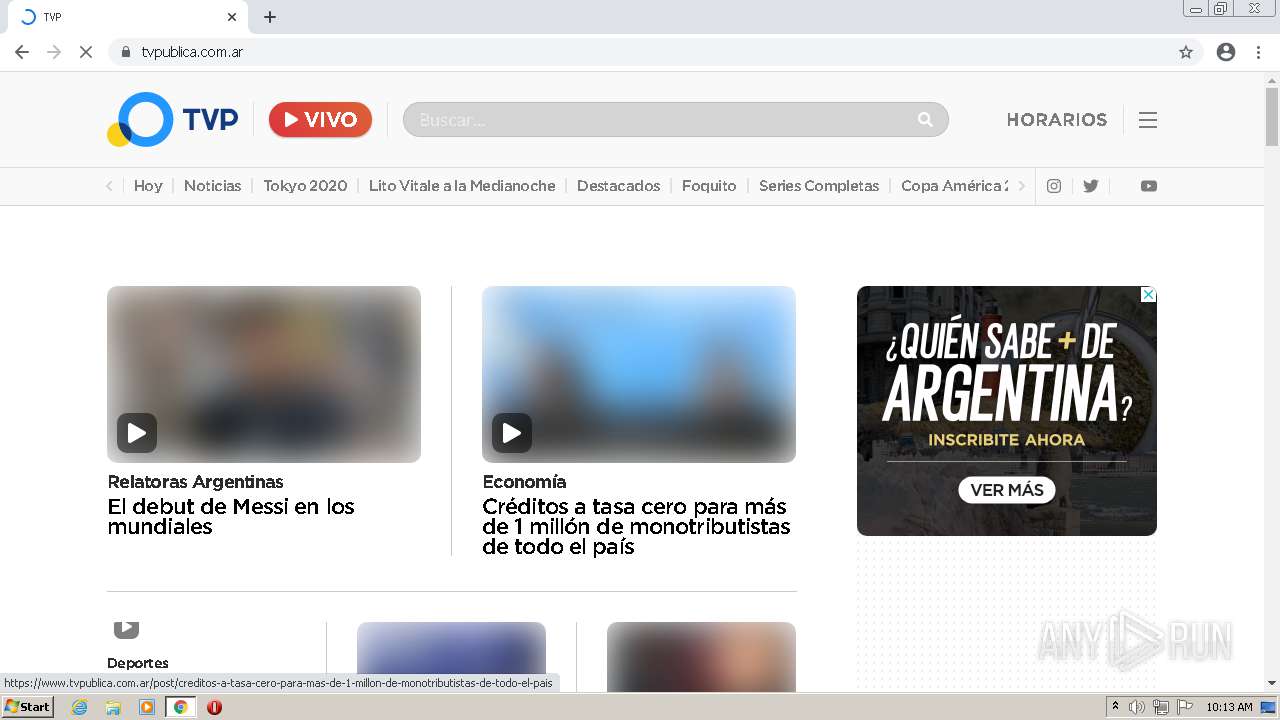Open the Windows Start menu

coord(28,707)
